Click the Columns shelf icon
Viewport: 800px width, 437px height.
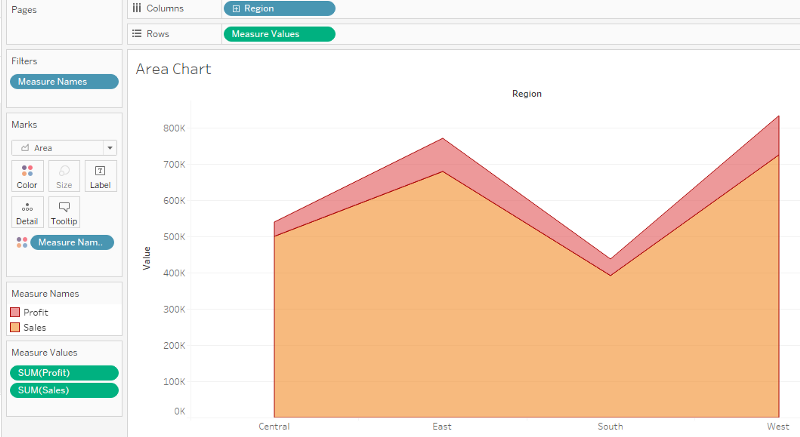137,8
